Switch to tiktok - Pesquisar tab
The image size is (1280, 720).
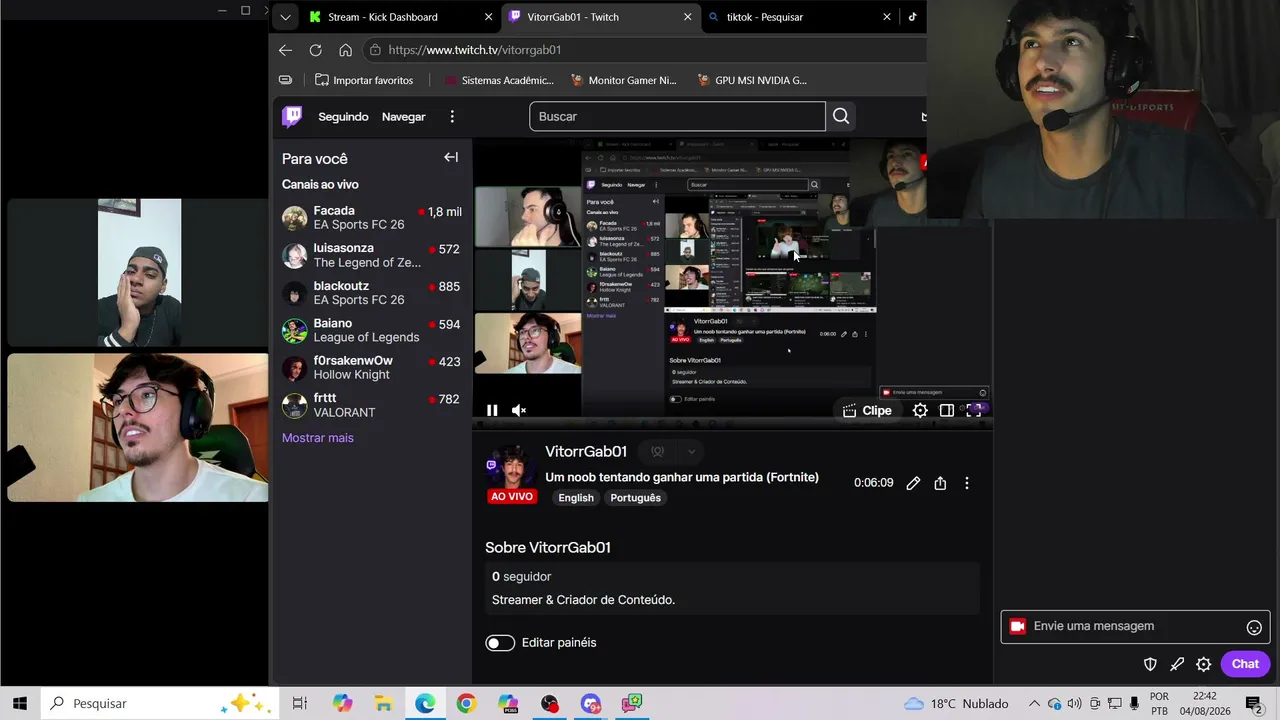(x=799, y=17)
